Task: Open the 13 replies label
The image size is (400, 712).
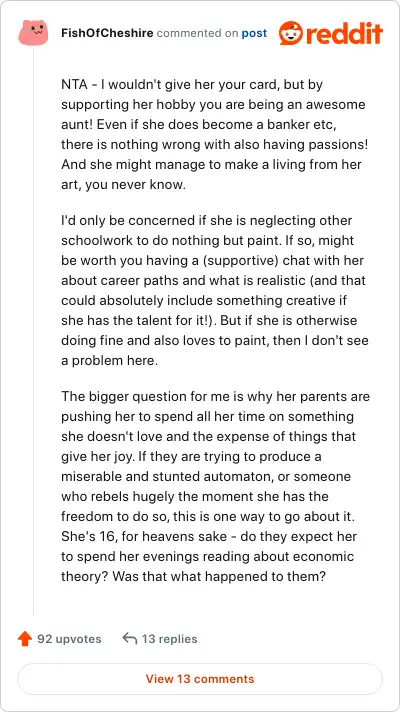Action: [x=169, y=639]
